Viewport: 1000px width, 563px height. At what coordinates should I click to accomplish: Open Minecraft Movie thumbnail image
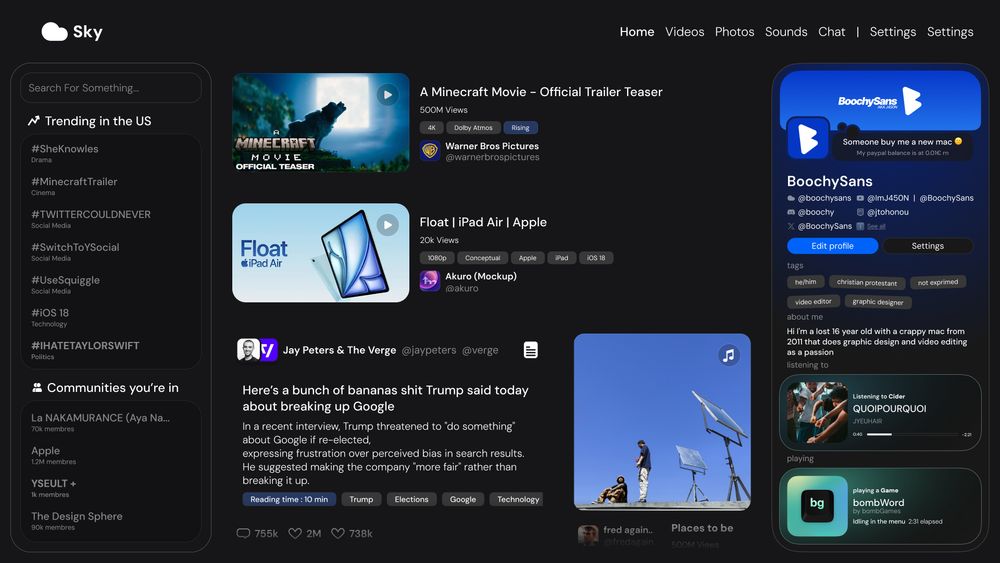pos(321,122)
